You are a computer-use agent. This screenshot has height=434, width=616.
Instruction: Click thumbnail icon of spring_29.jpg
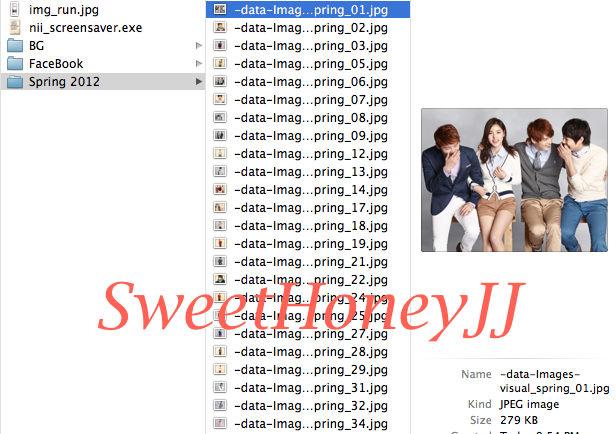220,369
